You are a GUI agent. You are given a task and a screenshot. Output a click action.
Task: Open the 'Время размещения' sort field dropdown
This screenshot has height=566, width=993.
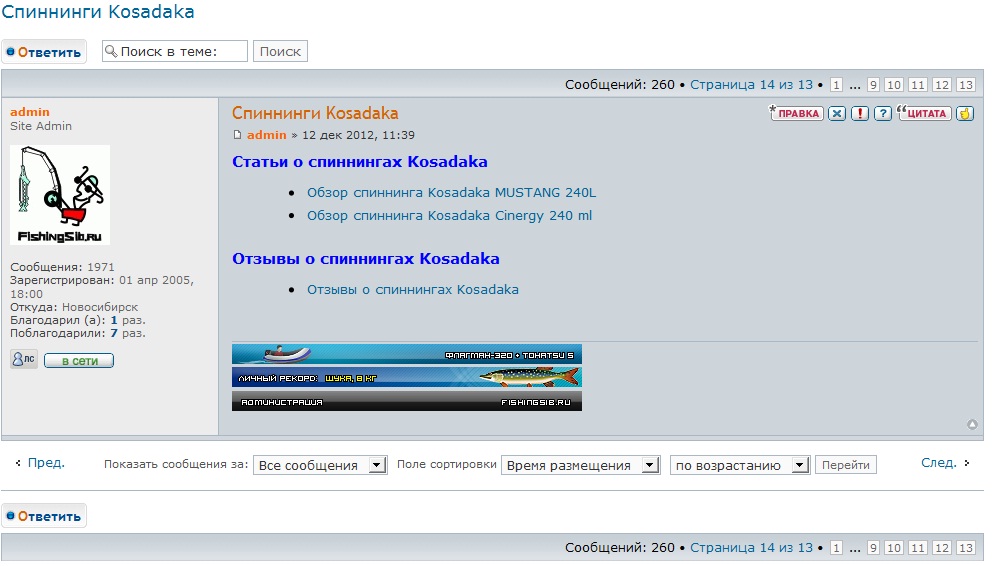581,465
